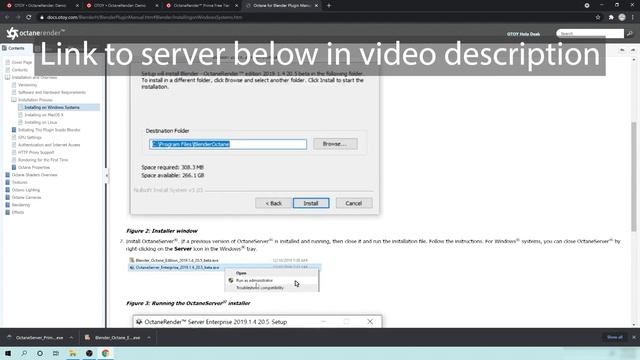Click the Cortana circle on the taskbar

point(40,353)
